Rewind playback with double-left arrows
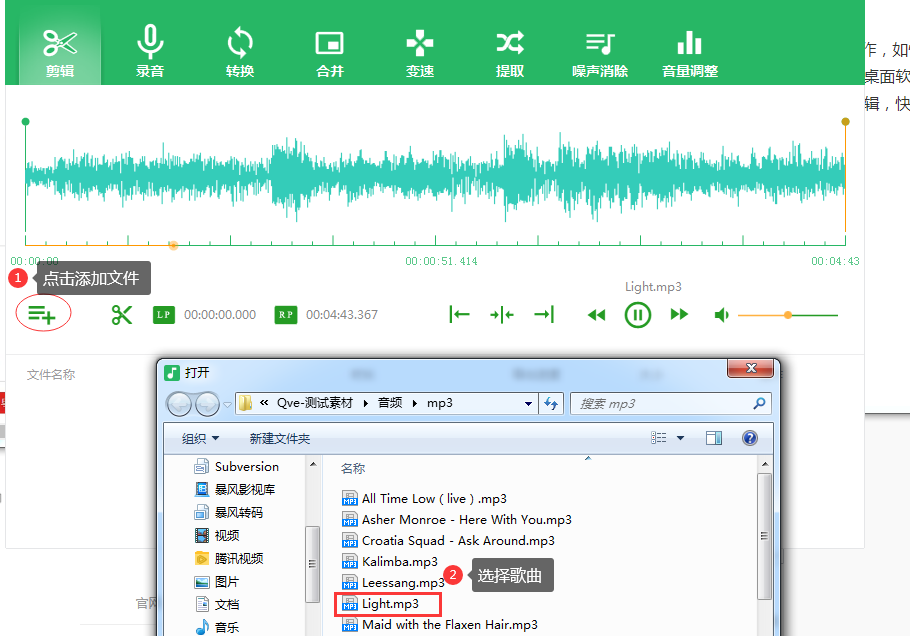Viewport: 910px width, 636px height. tap(597, 315)
